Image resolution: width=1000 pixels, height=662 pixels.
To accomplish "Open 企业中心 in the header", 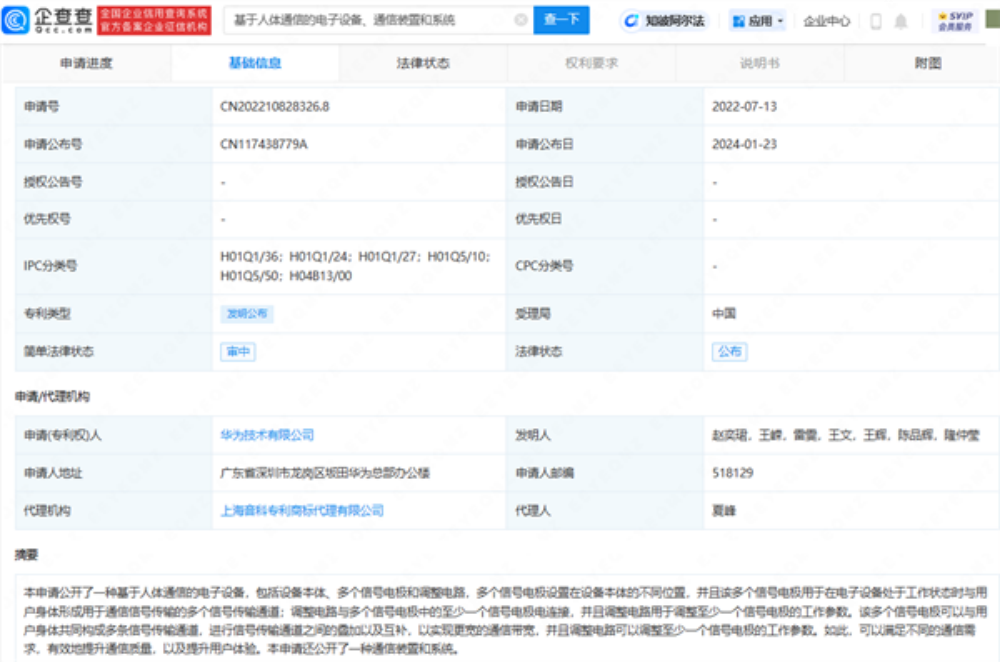I will 827,20.
